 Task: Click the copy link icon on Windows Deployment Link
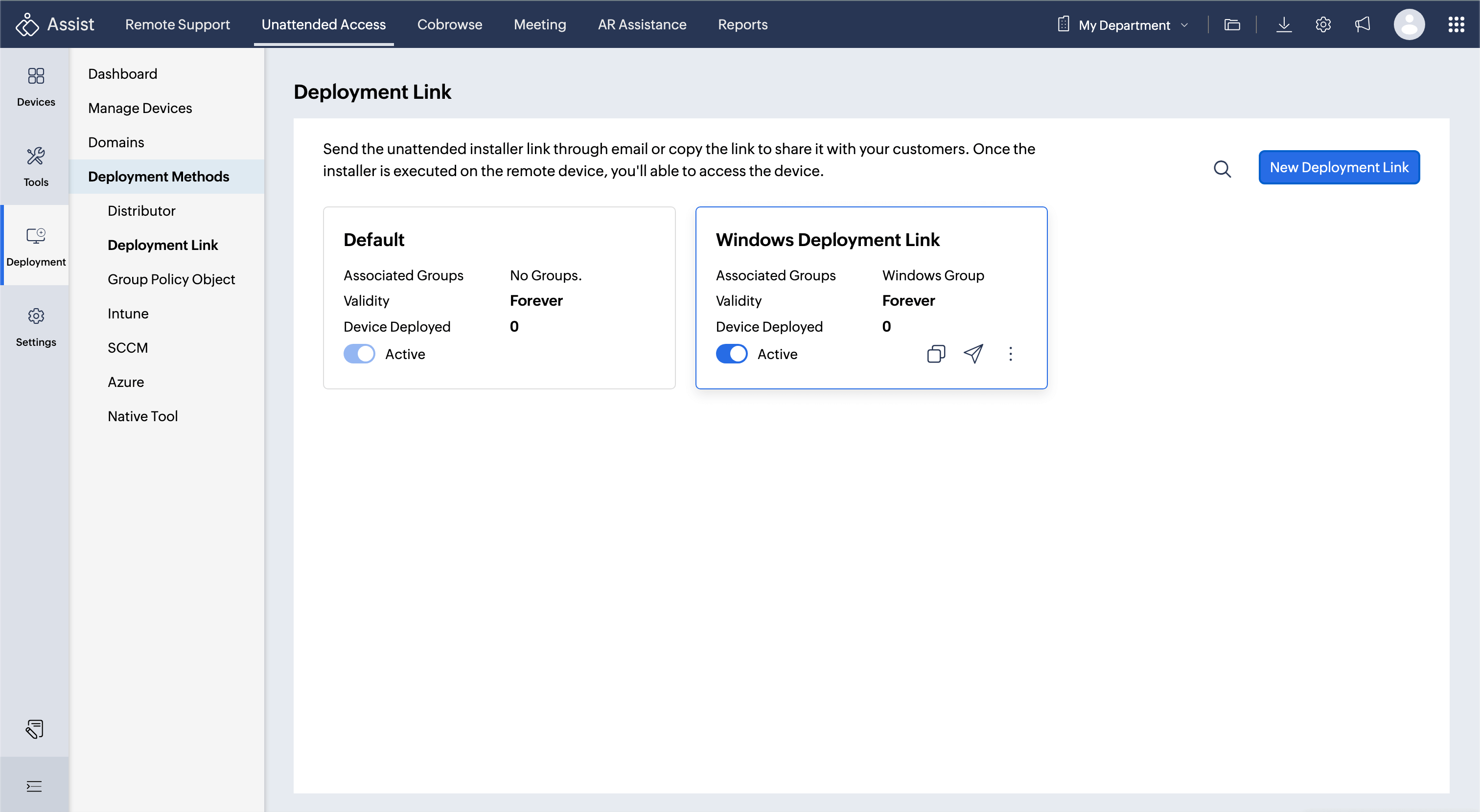coord(936,354)
